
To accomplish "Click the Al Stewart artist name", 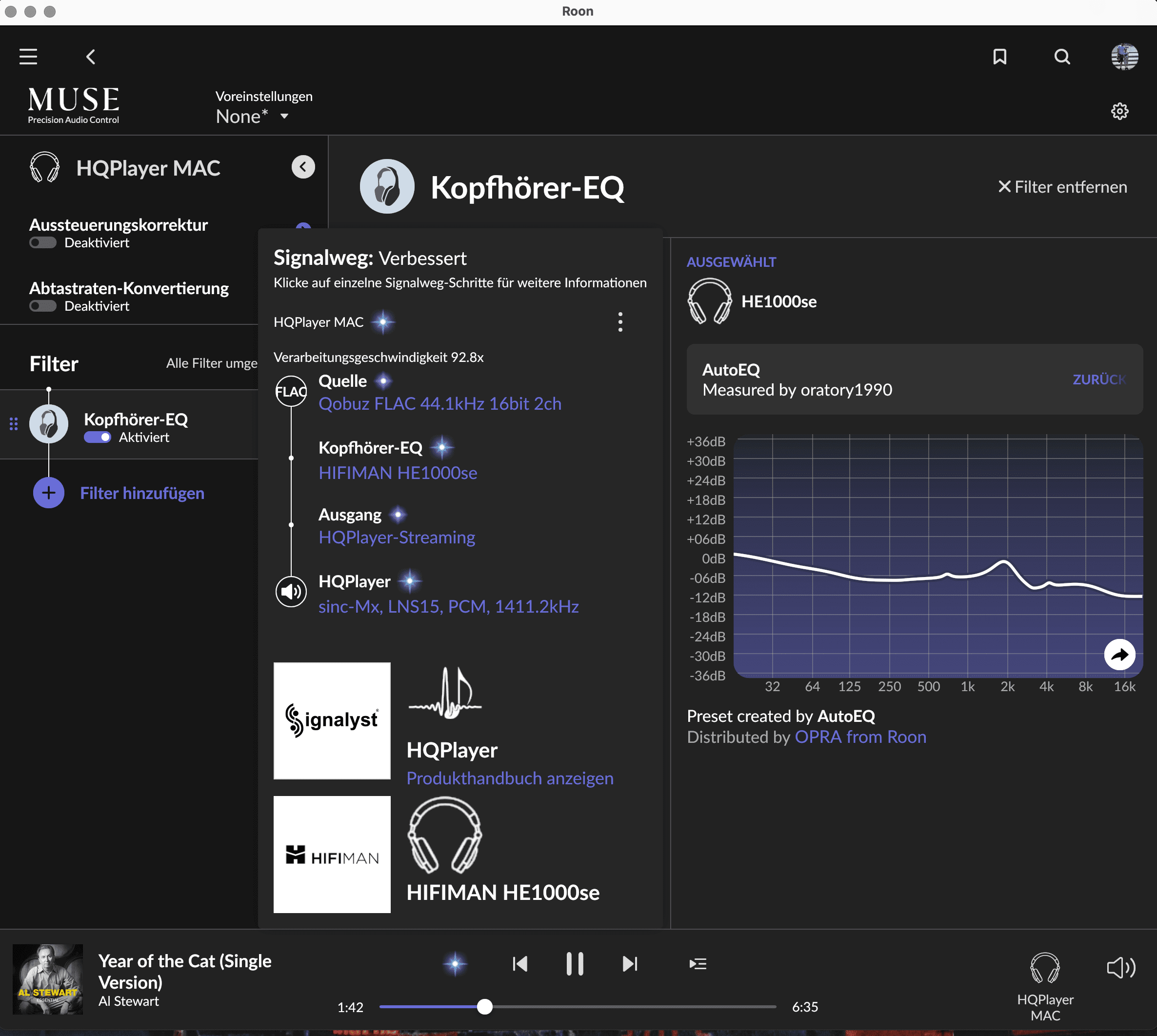I will click(129, 1001).
